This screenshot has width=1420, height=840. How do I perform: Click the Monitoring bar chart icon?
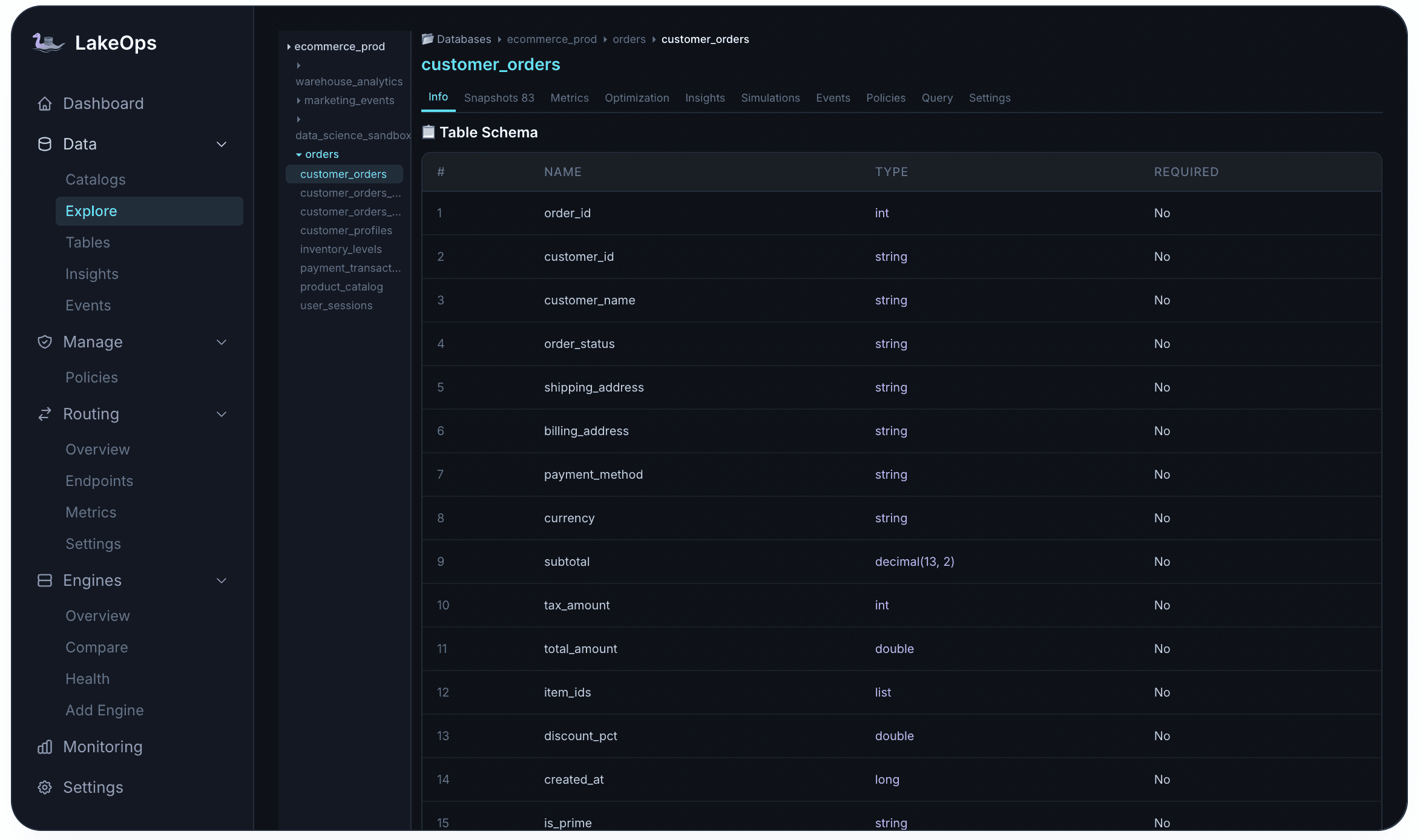(x=45, y=747)
